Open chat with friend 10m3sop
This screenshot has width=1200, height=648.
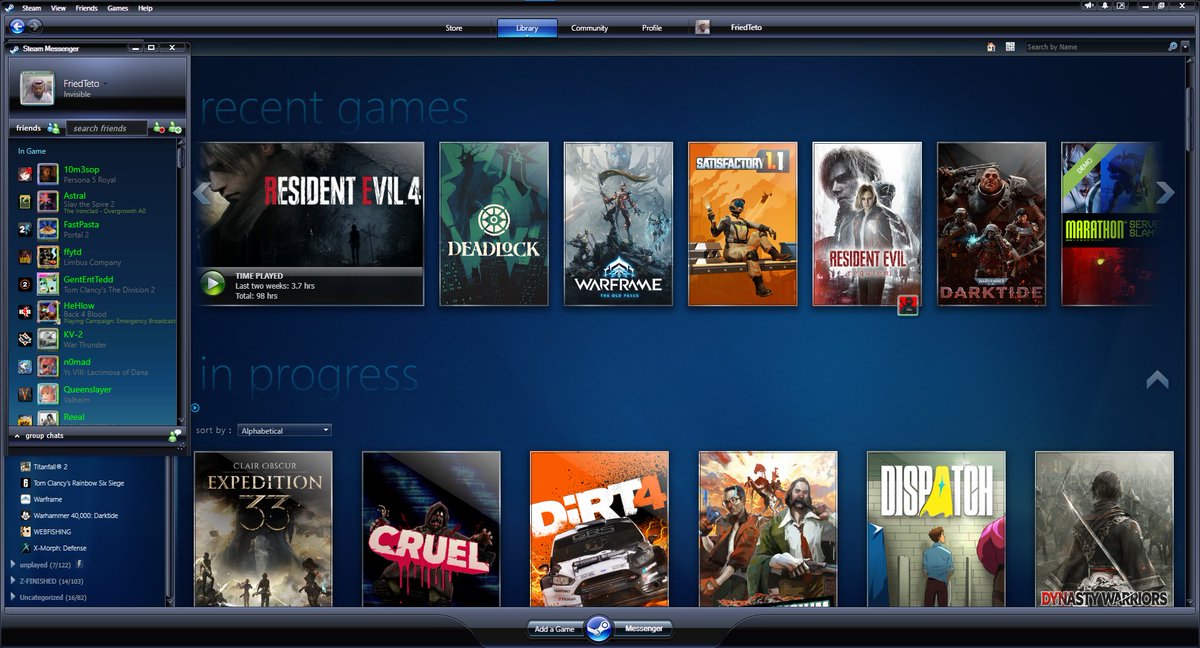[x=97, y=174]
